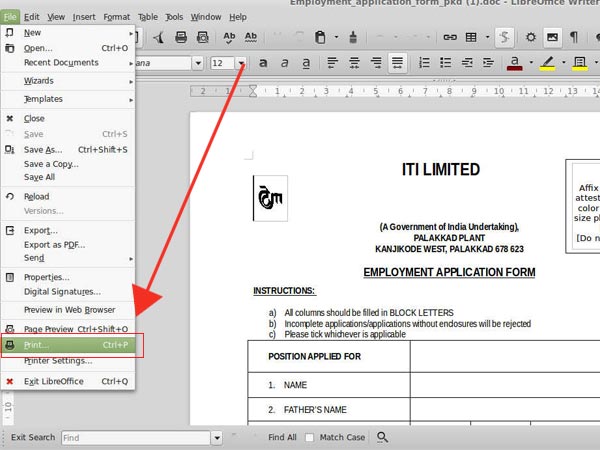Image resolution: width=600 pixels, height=450 pixels.
Task: Click the Print toolbar icon
Action: pyautogui.click(x=181, y=37)
